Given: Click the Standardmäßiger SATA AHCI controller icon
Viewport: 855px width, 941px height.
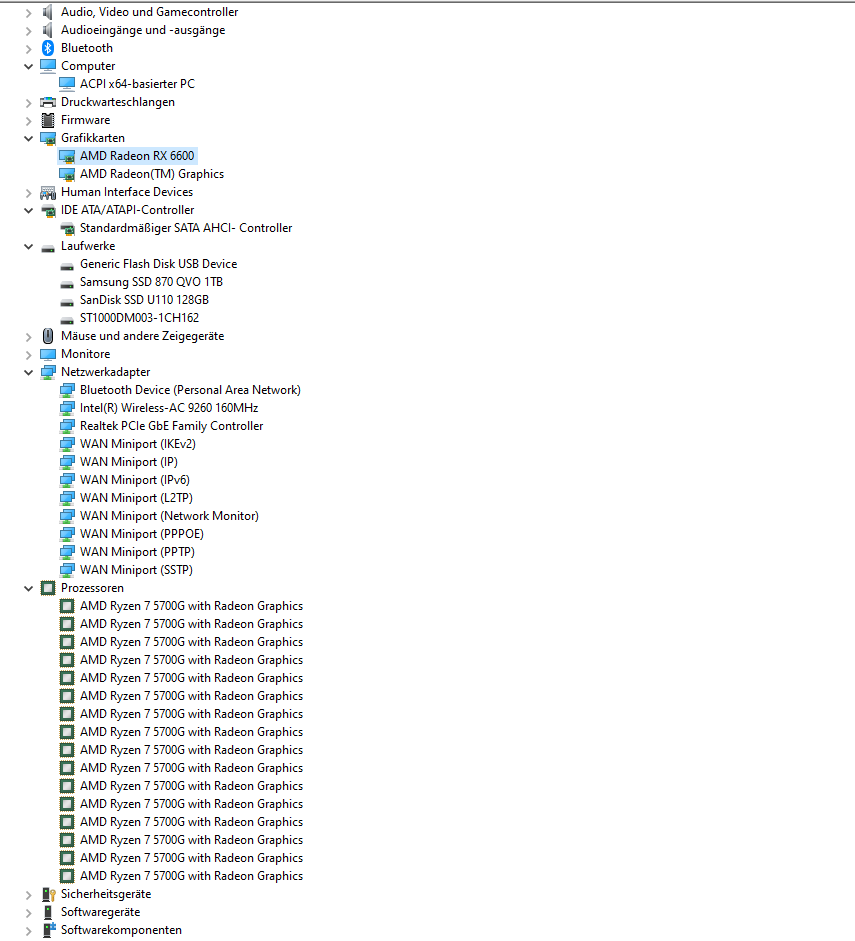Looking at the screenshot, I should 67,228.
